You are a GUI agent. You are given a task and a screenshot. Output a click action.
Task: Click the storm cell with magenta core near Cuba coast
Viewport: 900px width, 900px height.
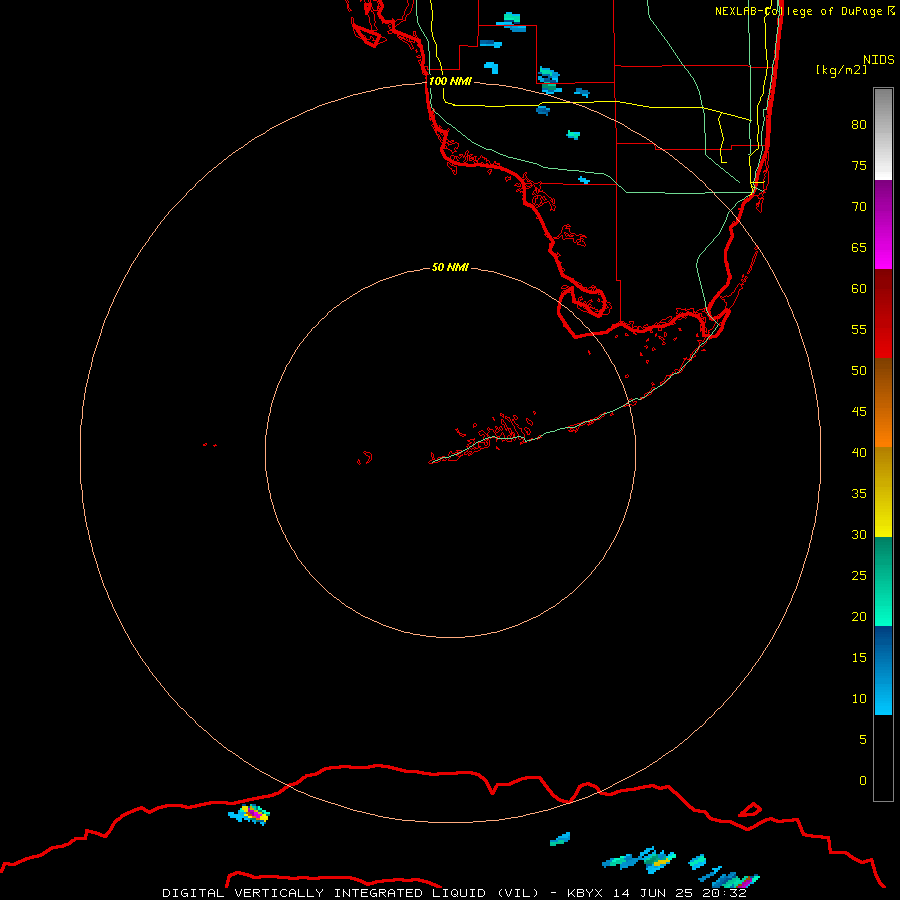tap(250, 814)
